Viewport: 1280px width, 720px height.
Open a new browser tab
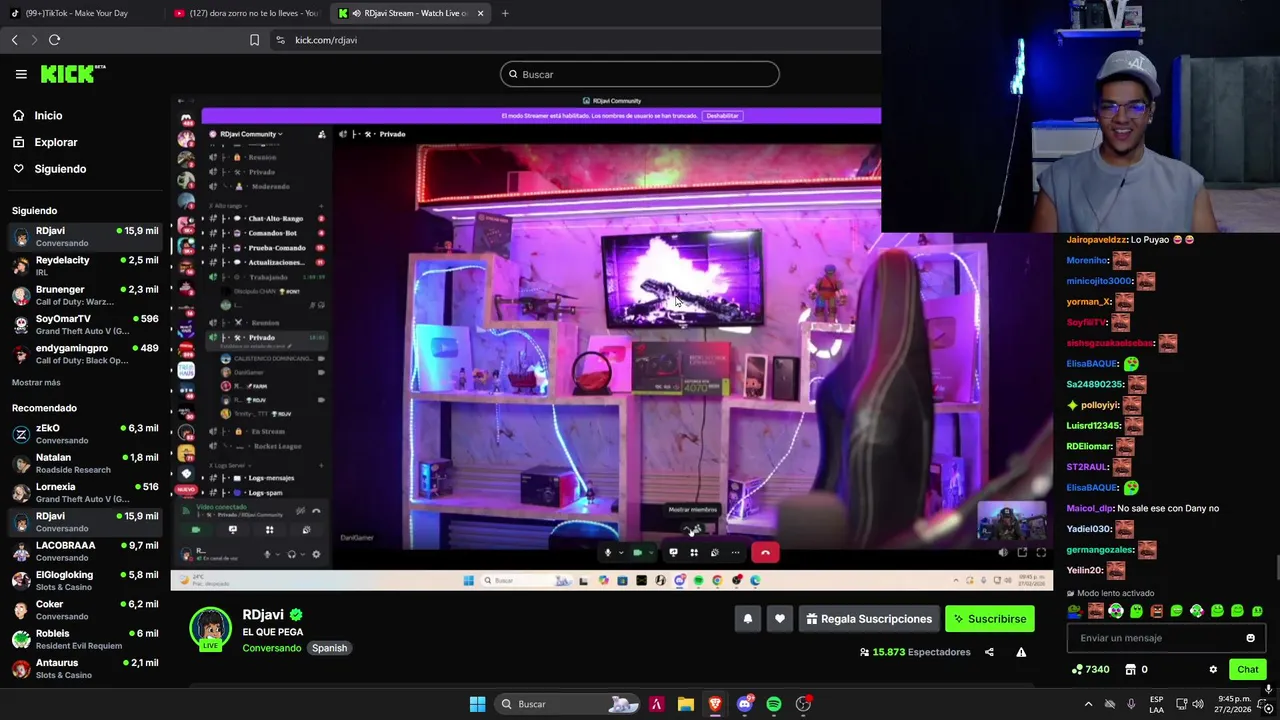505,13
